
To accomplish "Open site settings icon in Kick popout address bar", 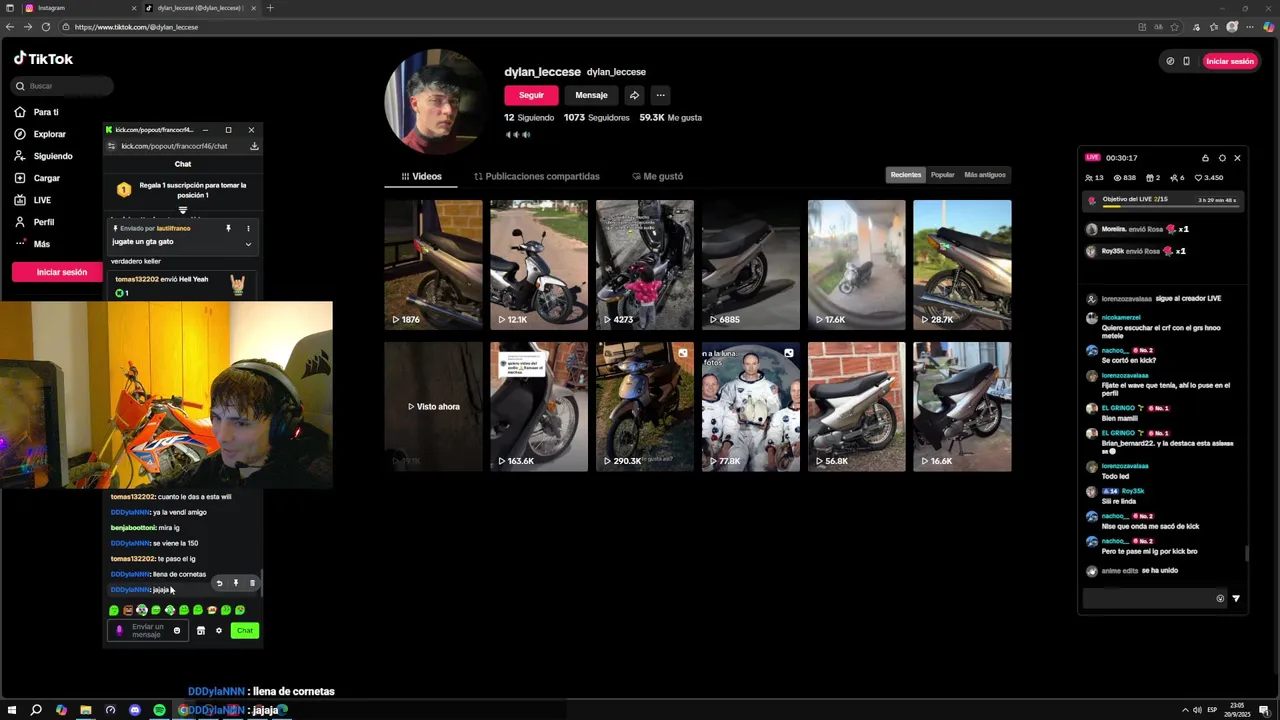I will [x=111, y=146].
